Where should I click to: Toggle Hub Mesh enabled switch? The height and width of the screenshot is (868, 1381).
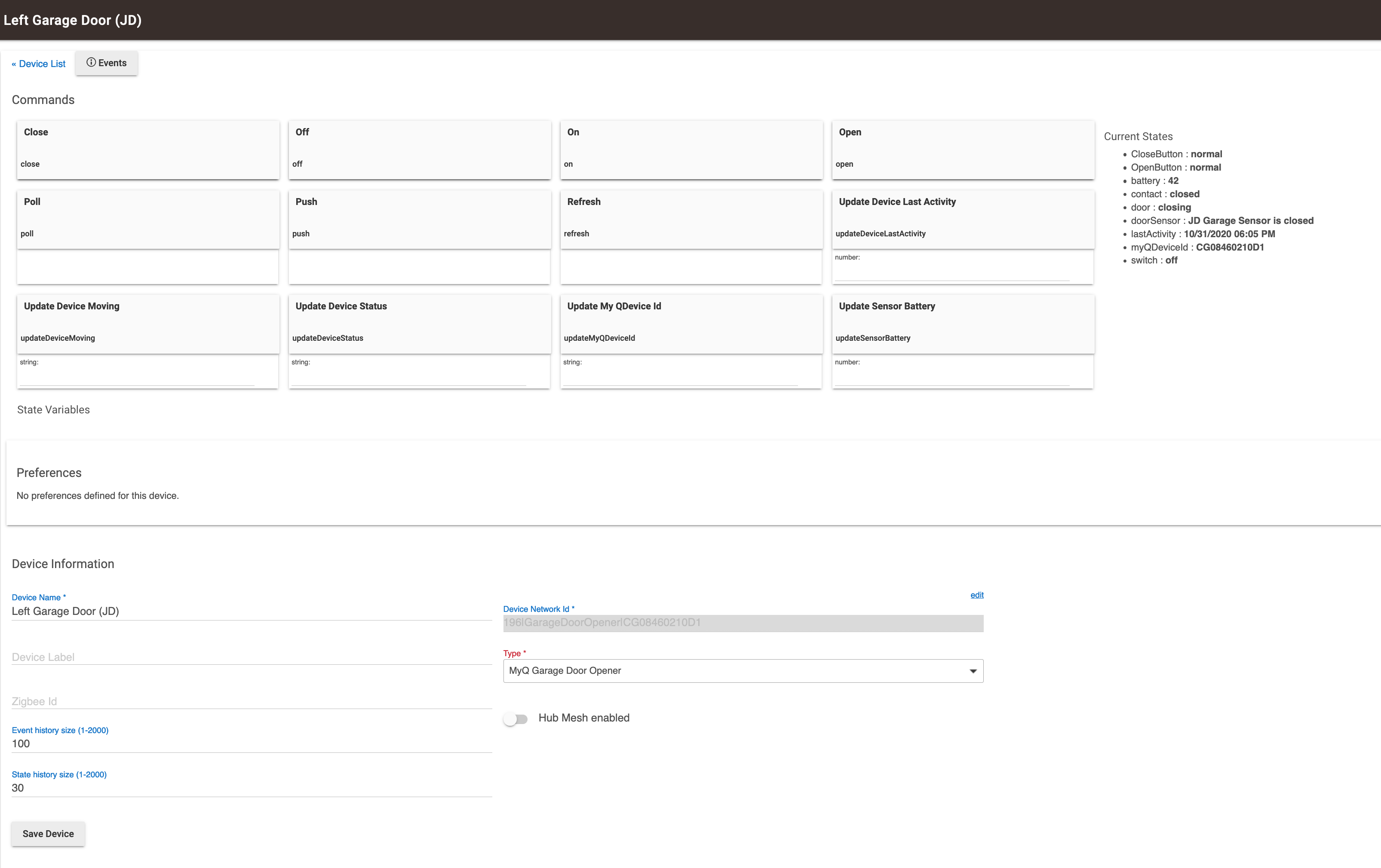[515, 718]
